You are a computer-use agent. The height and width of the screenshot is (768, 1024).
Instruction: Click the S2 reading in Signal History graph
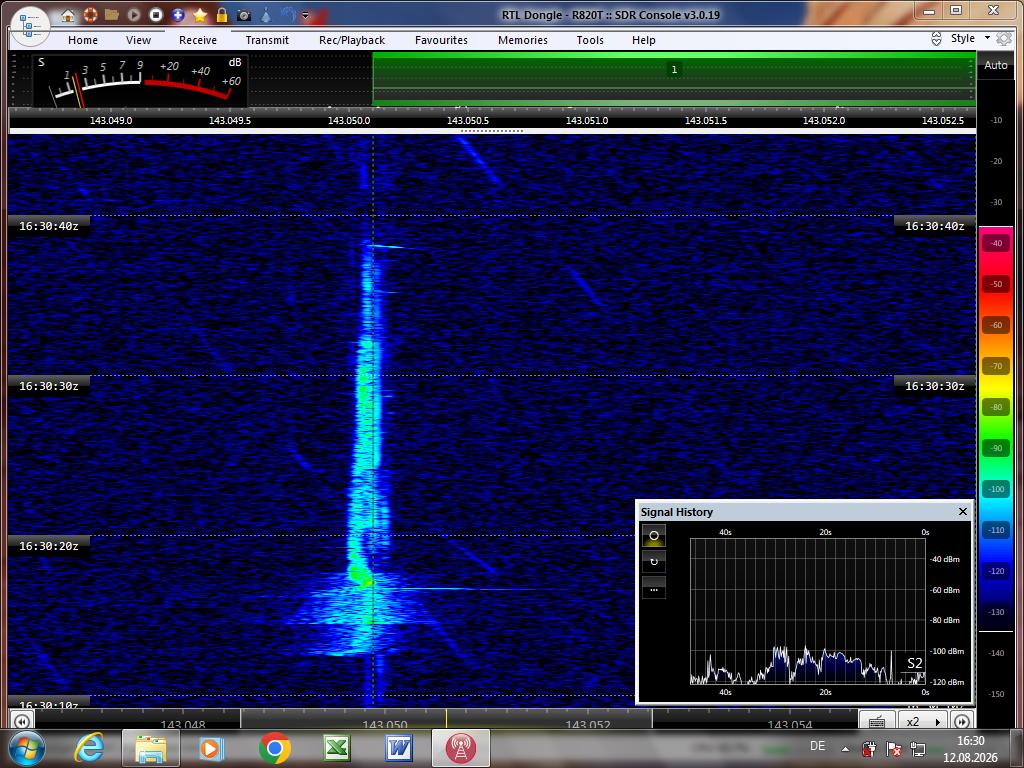915,664
